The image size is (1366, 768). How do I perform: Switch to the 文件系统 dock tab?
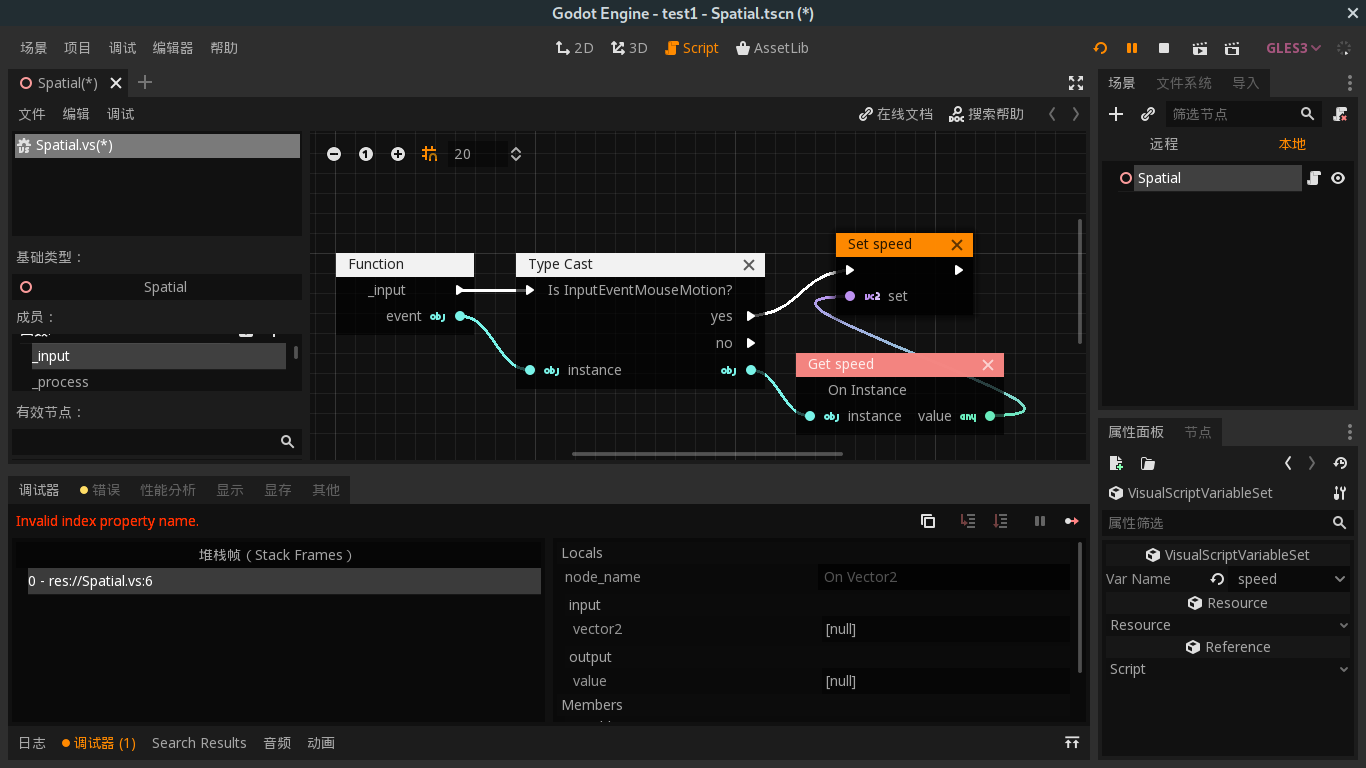click(1184, 83)
